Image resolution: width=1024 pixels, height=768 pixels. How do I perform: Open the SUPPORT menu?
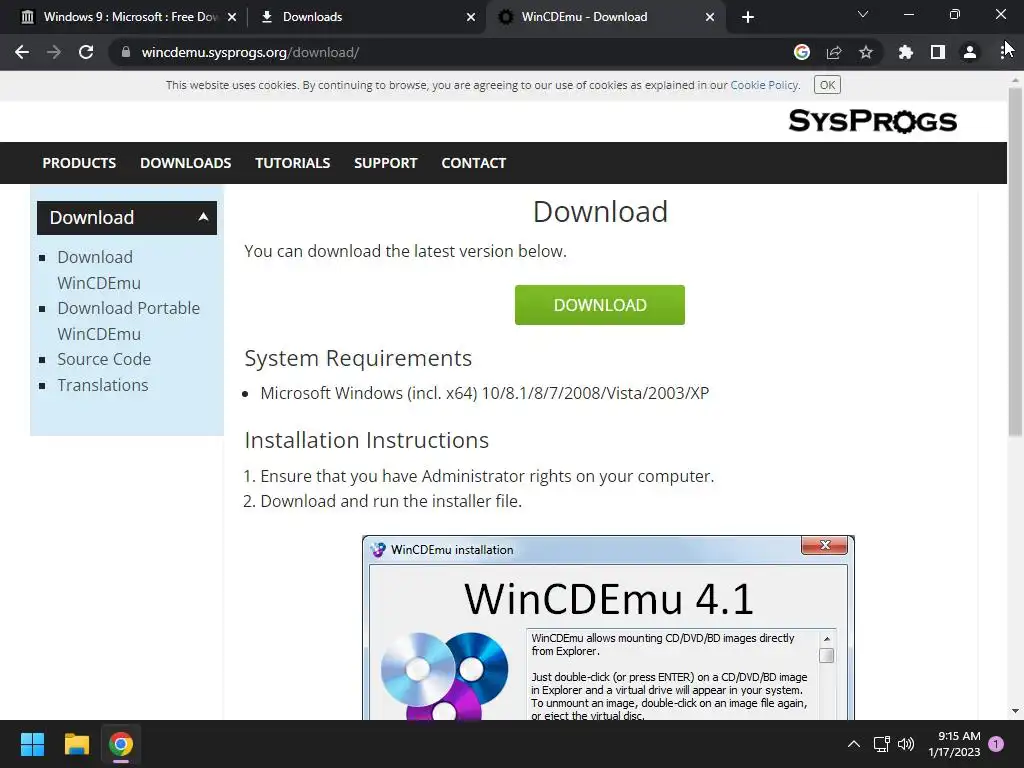(385, 163)
